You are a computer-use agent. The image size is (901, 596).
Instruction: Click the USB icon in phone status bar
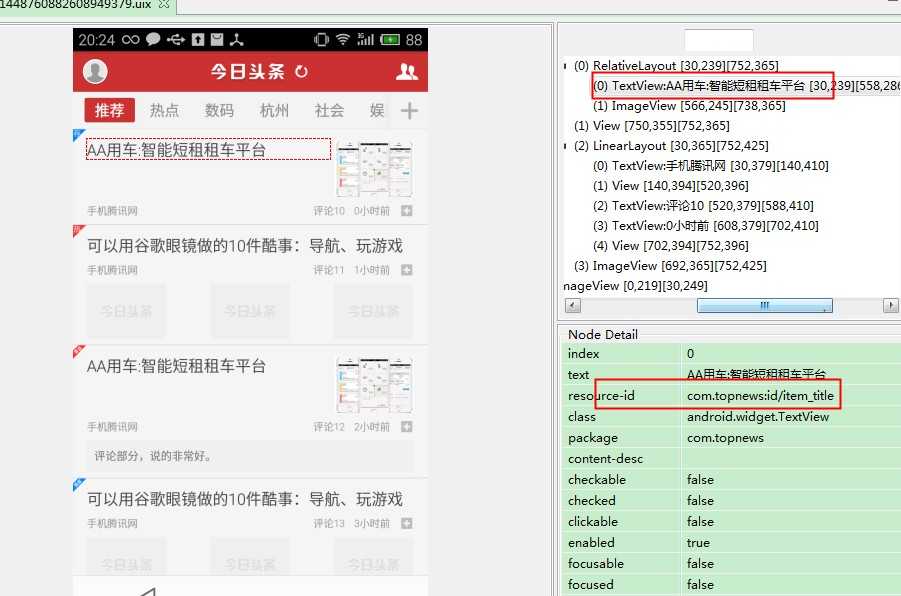[176, 40]
